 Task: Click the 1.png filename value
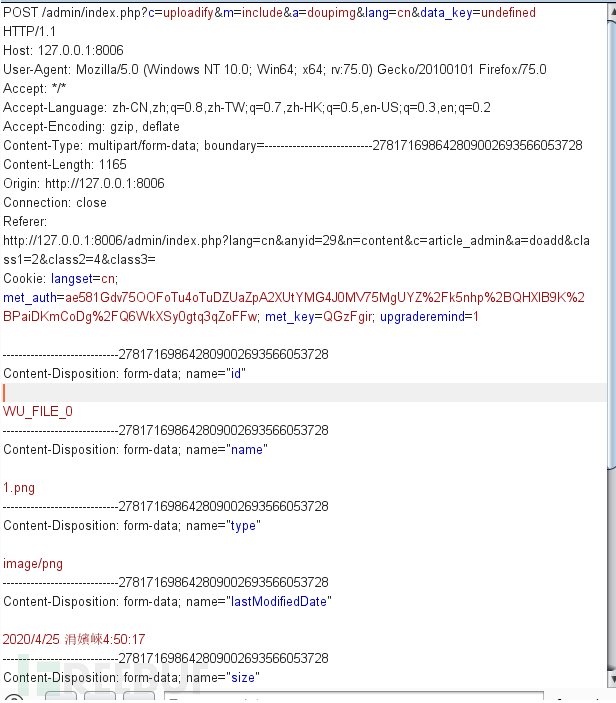coord(19,488)
